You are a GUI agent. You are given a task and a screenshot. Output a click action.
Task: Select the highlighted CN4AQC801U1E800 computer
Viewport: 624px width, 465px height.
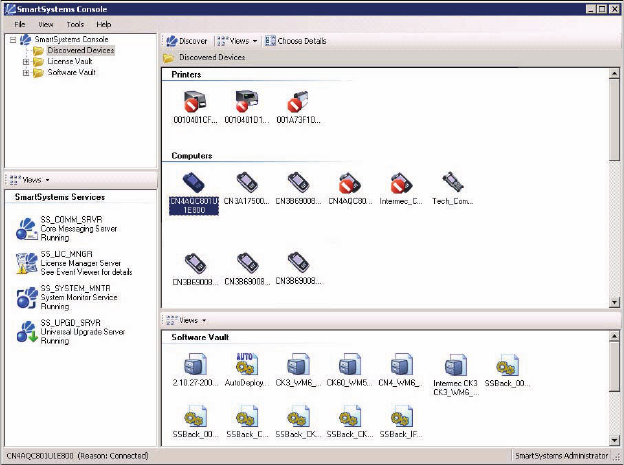(194, 194)
